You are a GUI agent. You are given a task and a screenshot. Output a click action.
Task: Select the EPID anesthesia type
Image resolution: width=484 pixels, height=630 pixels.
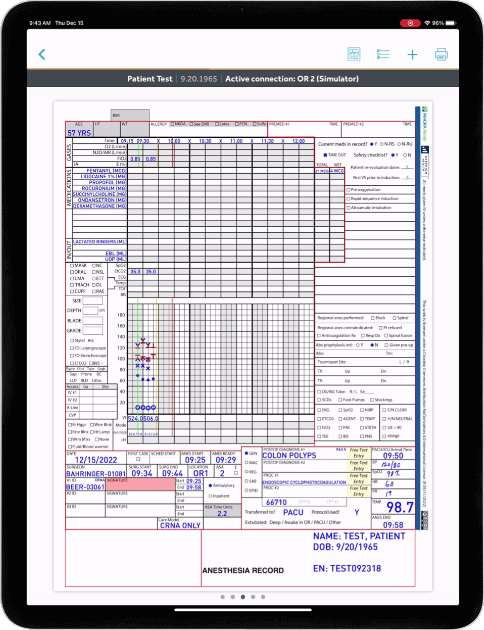[247, 490]
